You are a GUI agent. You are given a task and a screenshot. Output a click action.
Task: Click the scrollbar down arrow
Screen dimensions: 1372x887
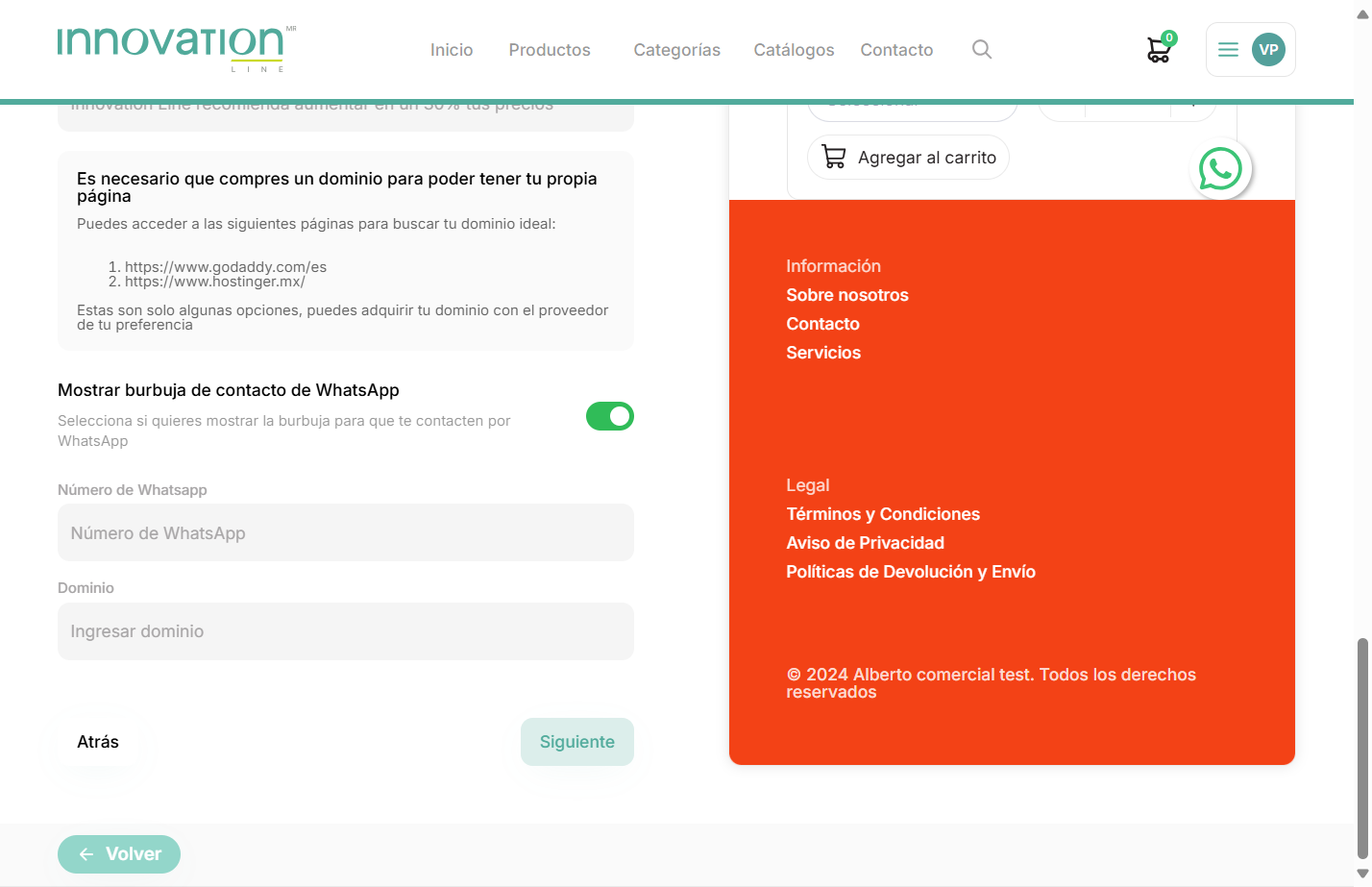(x=1362, y=874)
